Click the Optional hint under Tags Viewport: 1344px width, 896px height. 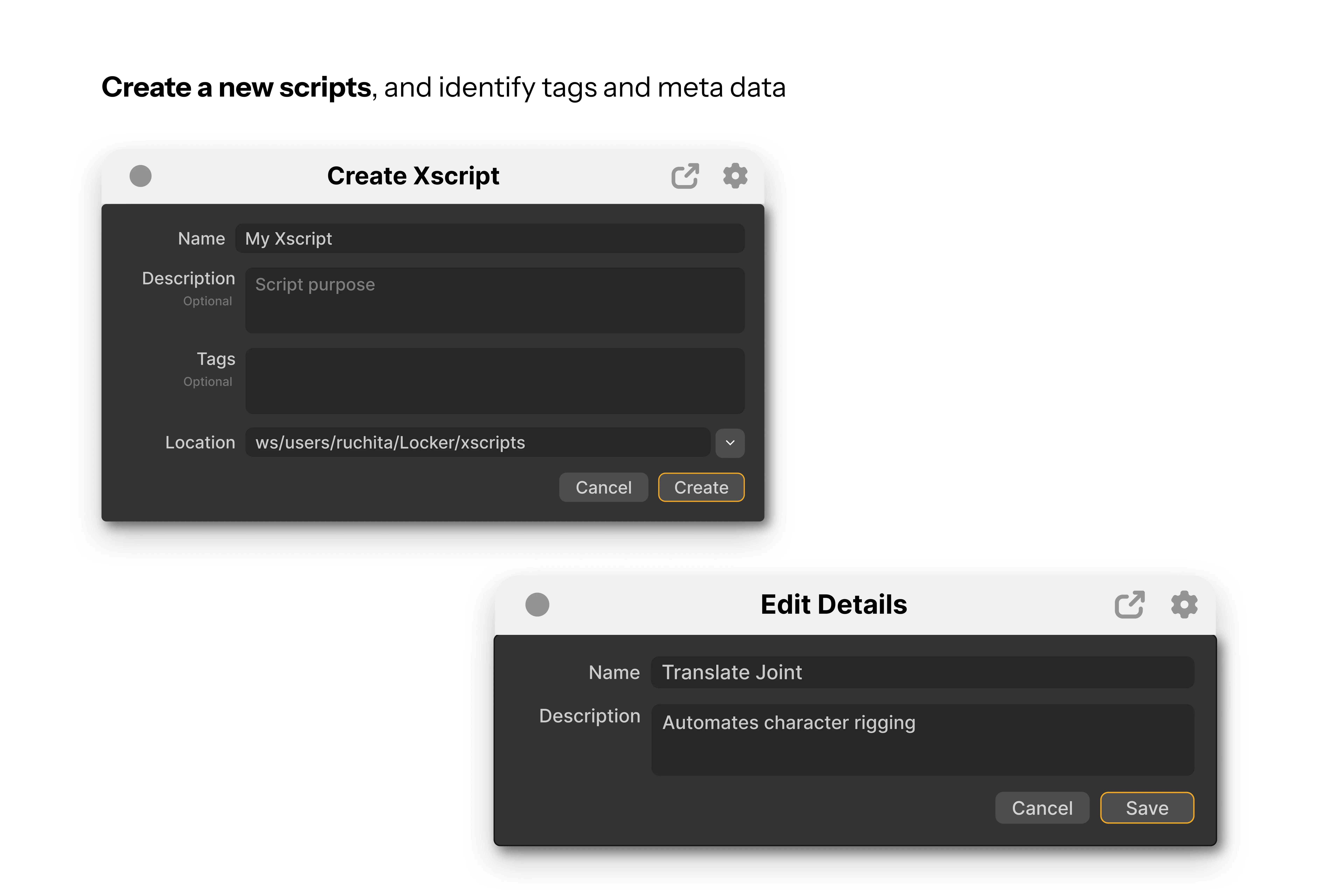[208, 382]
